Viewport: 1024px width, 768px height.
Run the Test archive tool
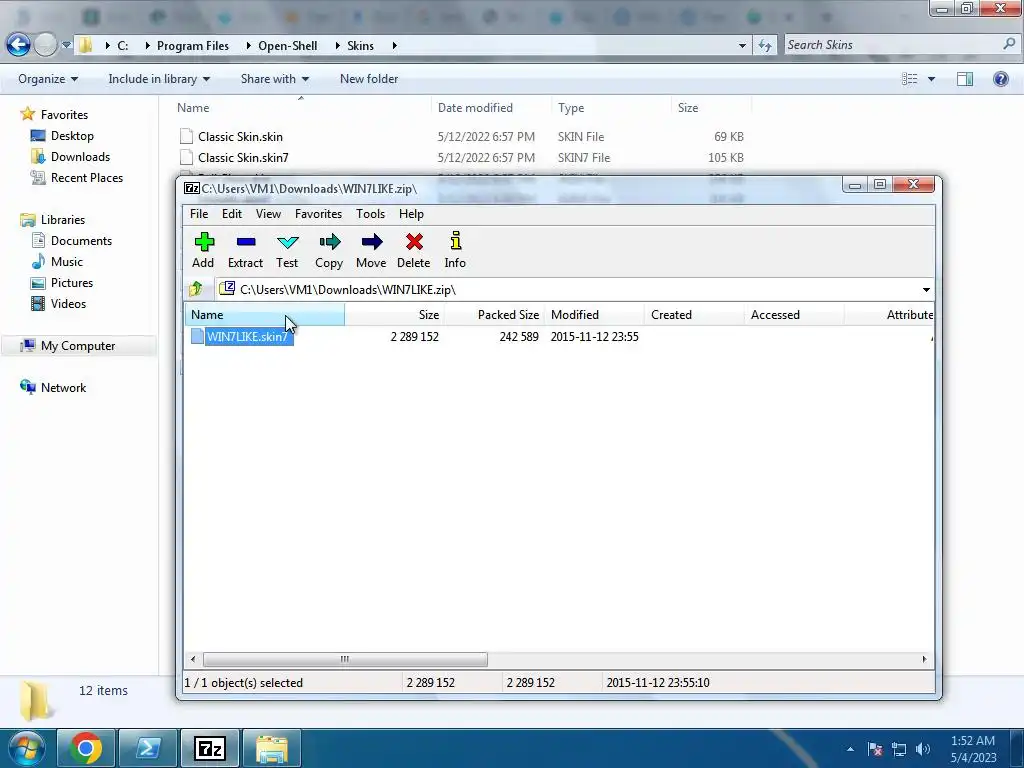pos(287,250)
